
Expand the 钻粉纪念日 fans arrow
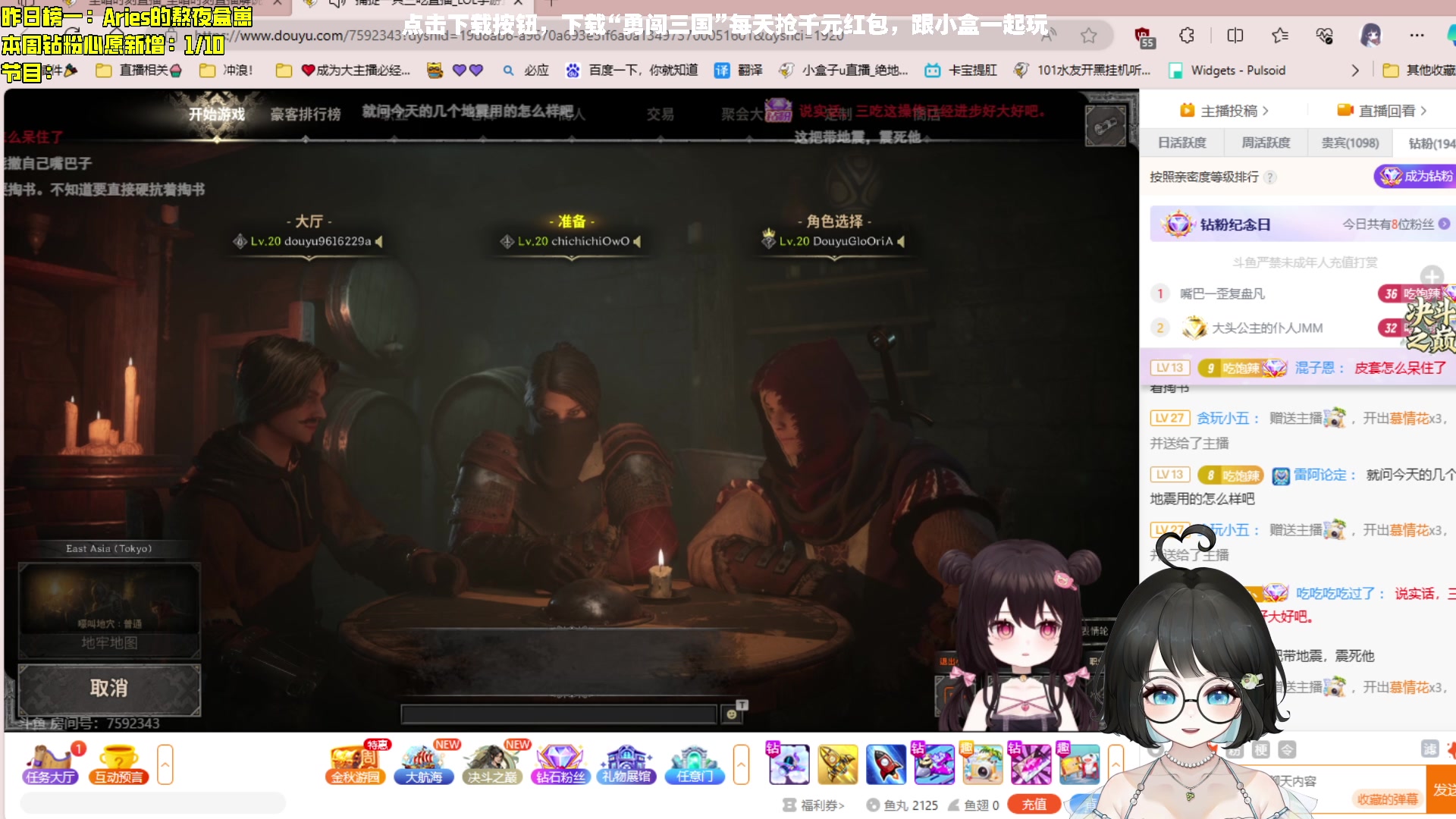tap(1444, 224)
